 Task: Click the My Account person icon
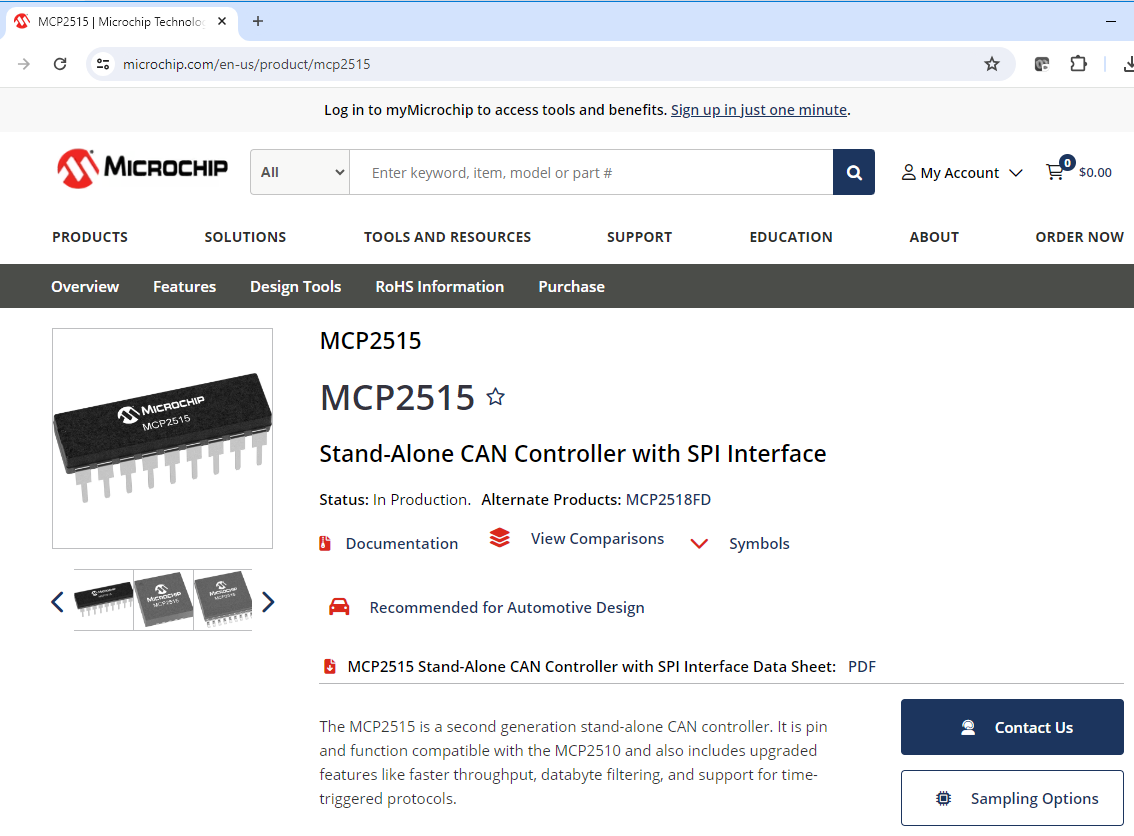pos(907,171)
